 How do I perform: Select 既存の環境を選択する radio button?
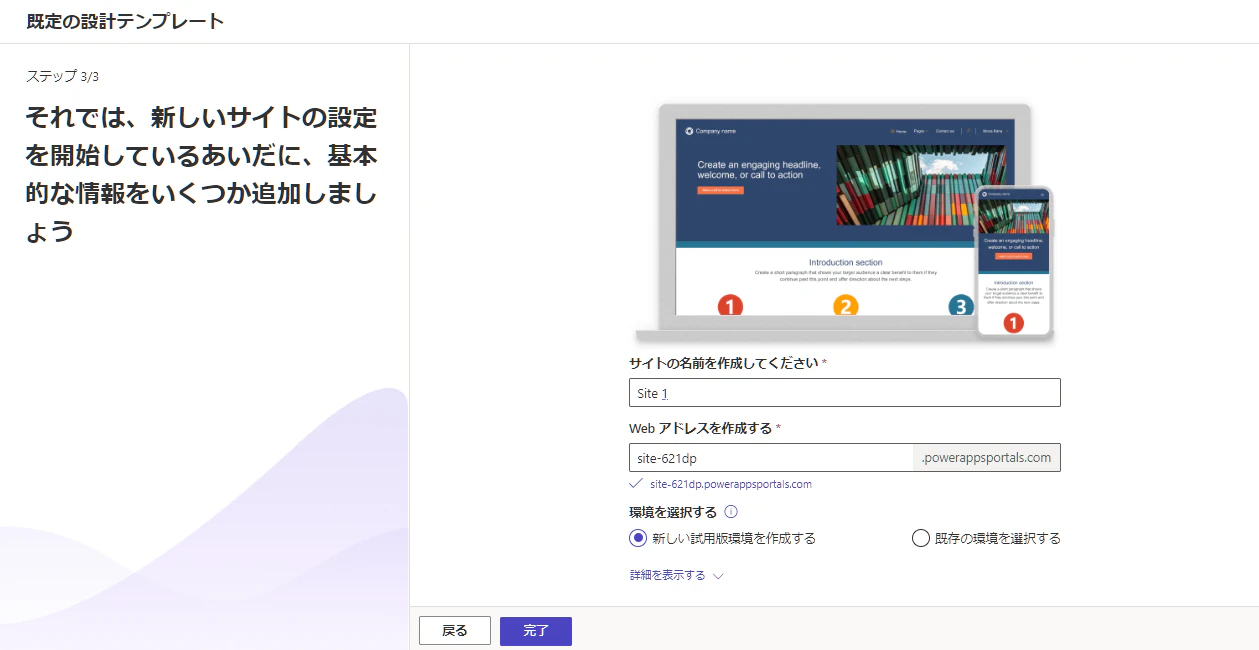click(921, 538)
